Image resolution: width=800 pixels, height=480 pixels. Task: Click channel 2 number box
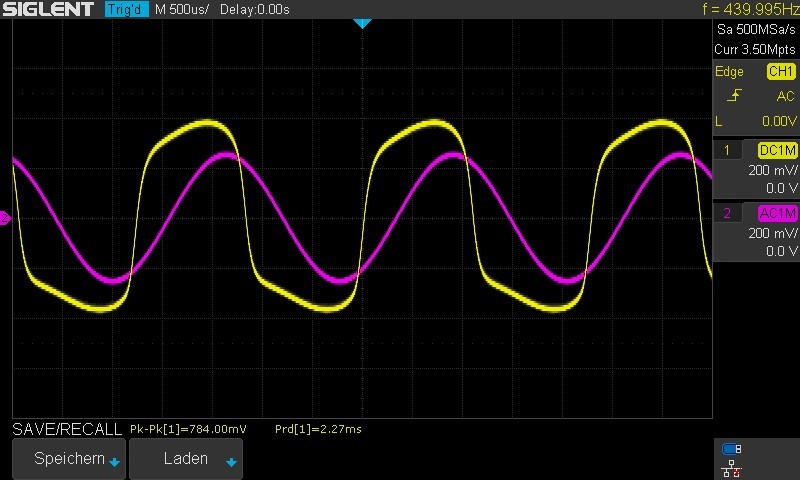point(727,213)
